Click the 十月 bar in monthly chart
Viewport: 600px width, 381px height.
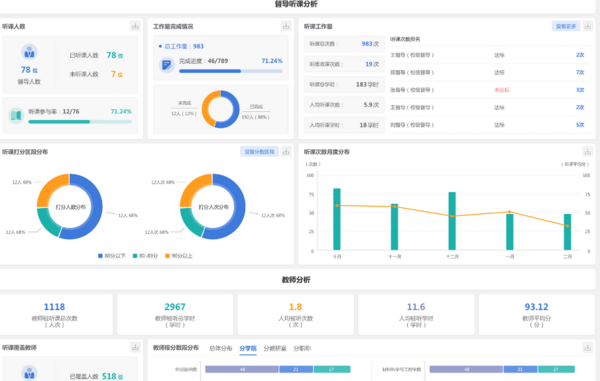[x=337, y=219]
